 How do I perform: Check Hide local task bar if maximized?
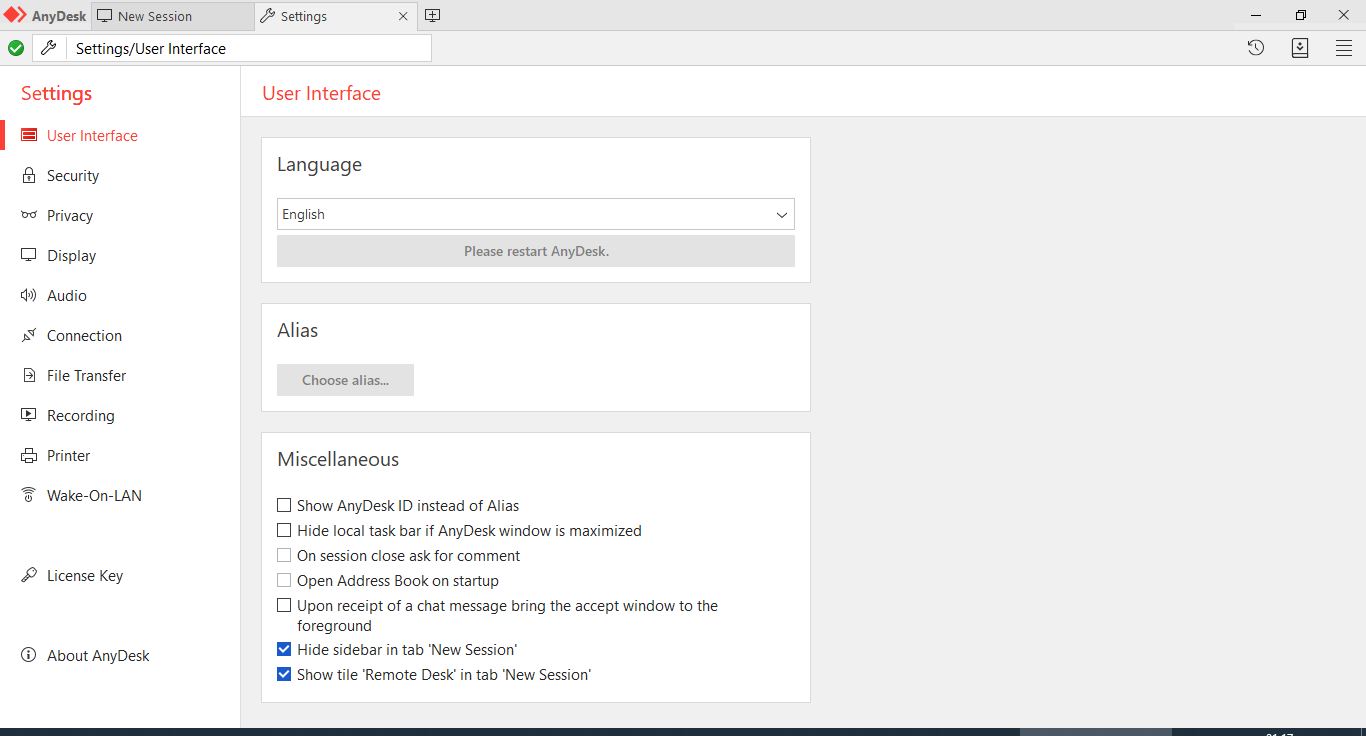pos(284,531)
